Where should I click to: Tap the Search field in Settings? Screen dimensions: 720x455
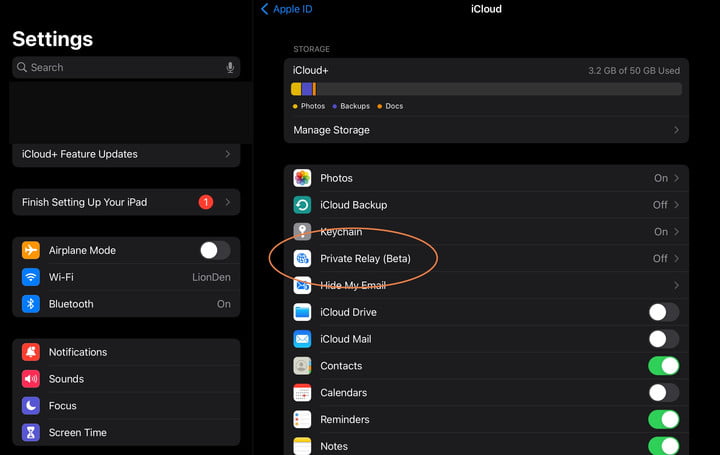pos(126,67)
